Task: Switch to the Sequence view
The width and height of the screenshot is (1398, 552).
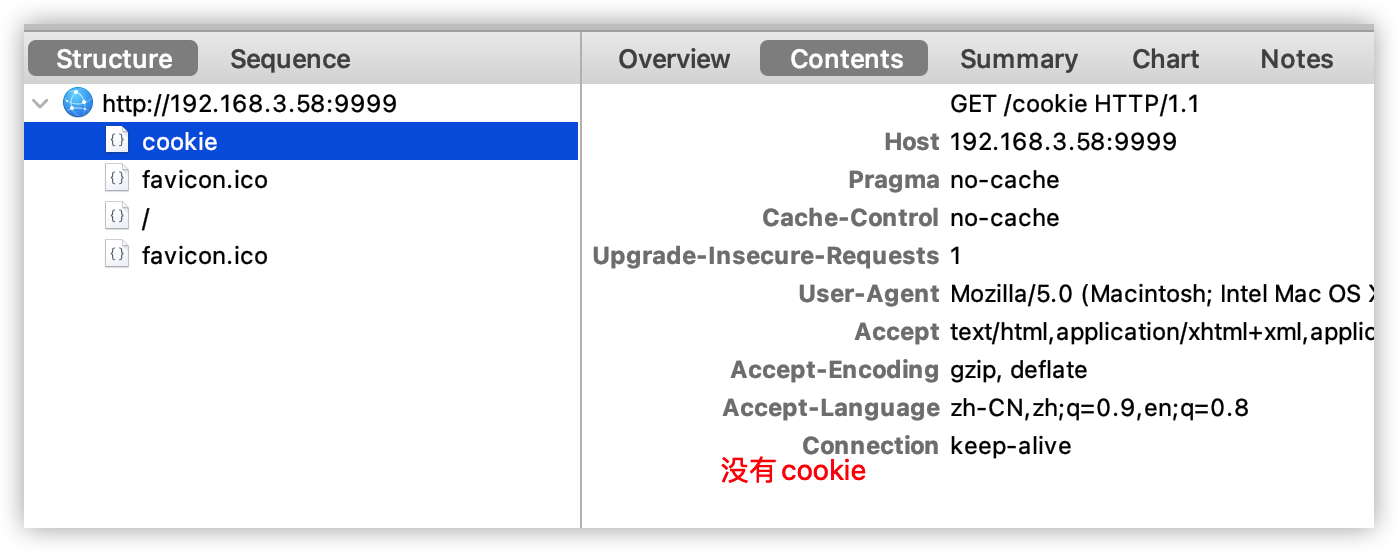Action: click(x=290, y=59)
